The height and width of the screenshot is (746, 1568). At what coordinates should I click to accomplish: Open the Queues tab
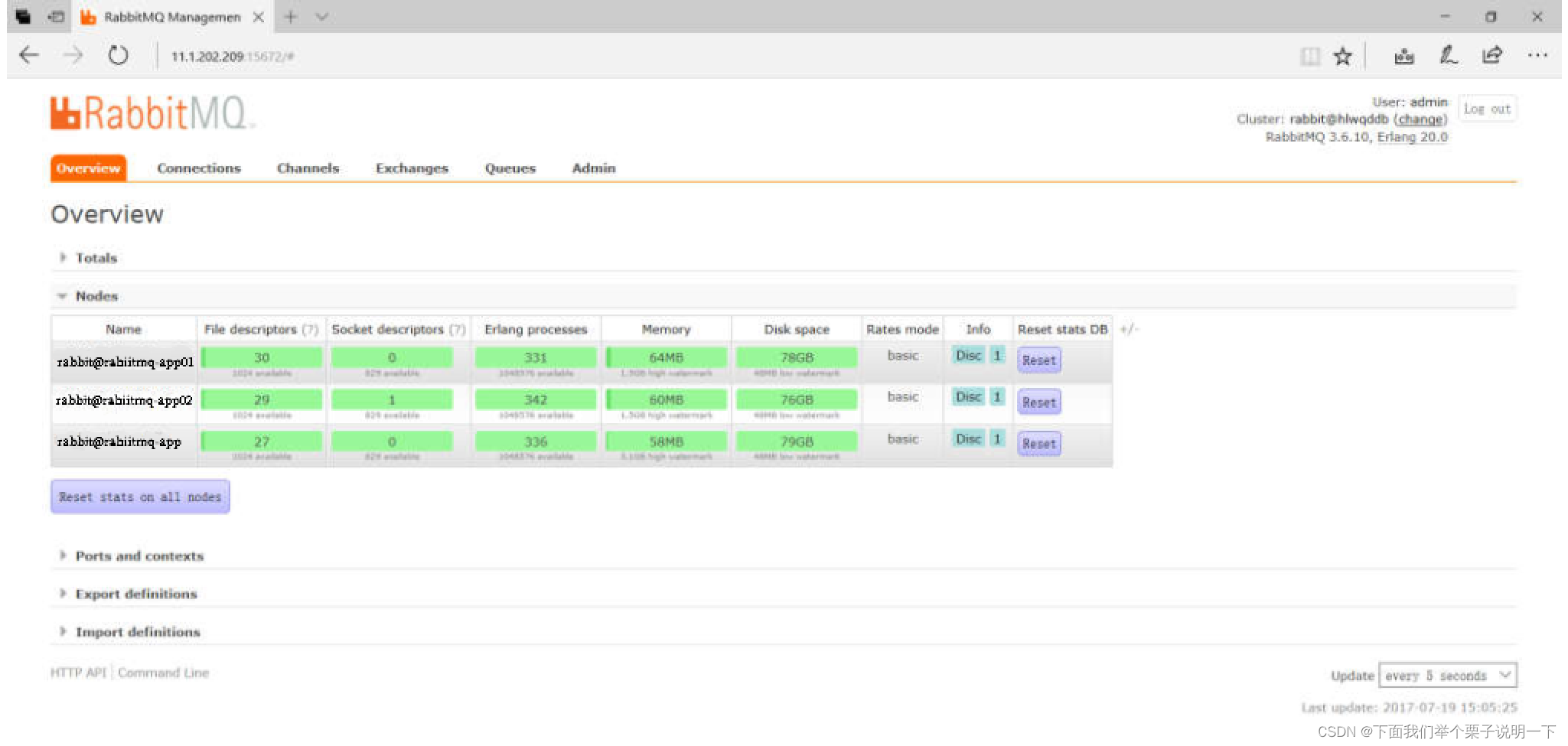(510, 168)
